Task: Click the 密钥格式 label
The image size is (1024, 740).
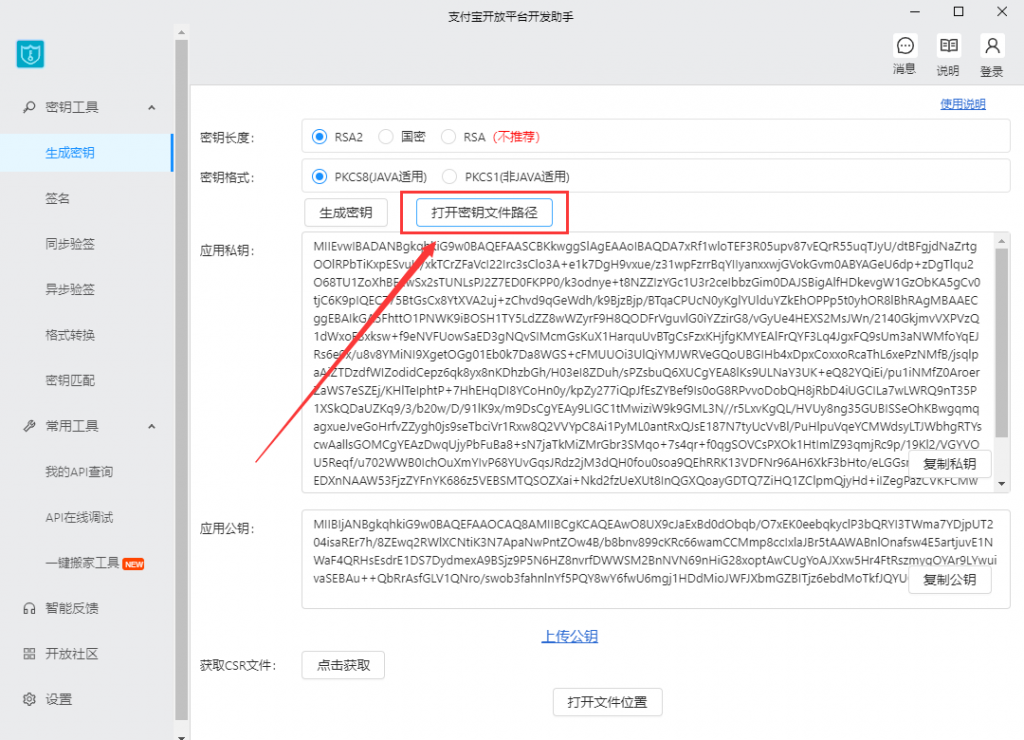Action: tap(227, 178)
